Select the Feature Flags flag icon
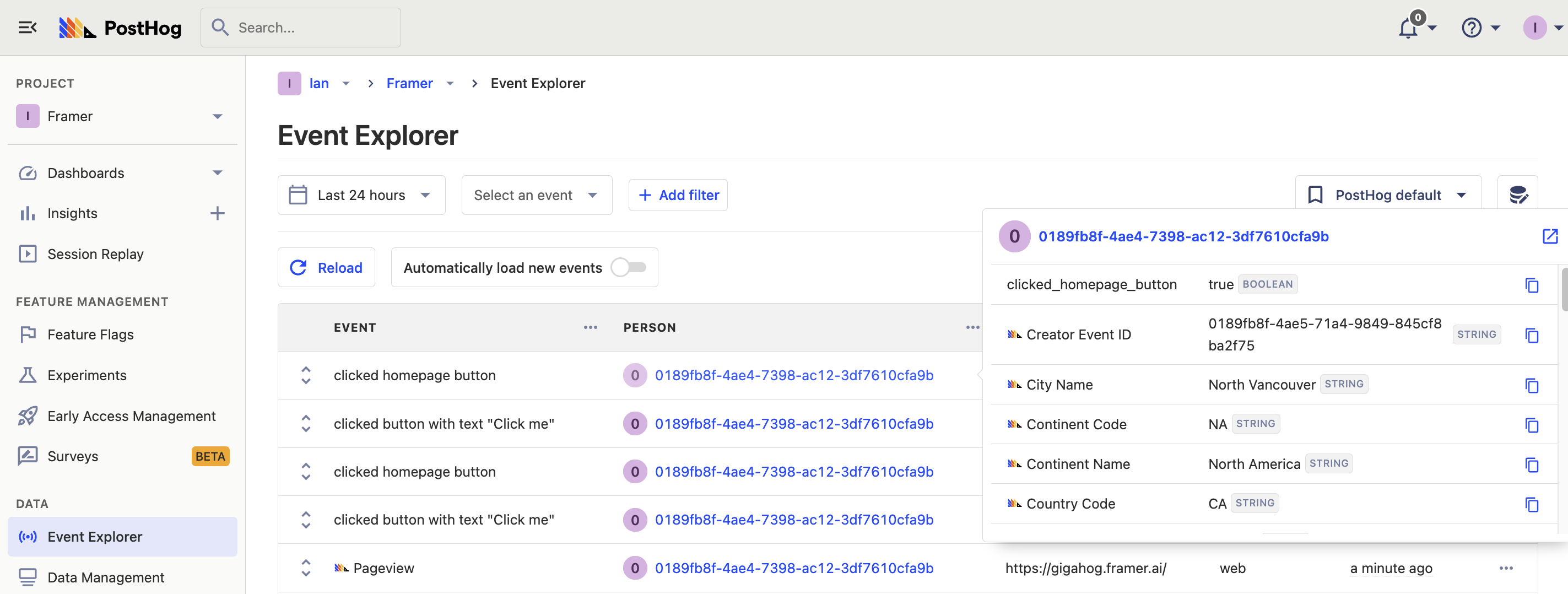Image resolution: width=1568 pixels, height=594 pixels. coord(28,334)
